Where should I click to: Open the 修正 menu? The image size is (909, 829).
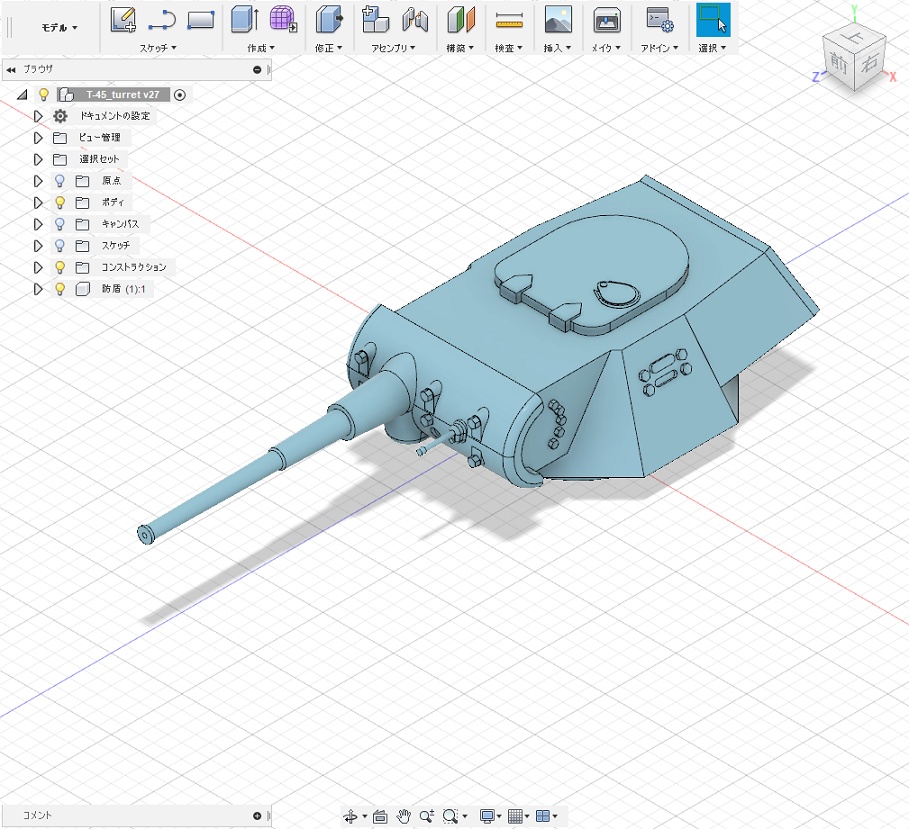click(329, 48)
